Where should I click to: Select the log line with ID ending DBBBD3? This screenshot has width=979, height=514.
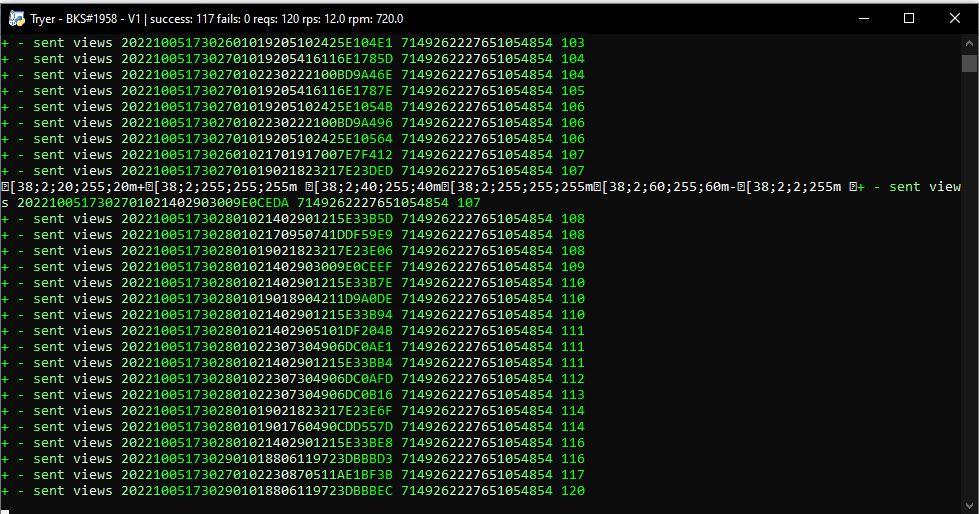(293, 459)
